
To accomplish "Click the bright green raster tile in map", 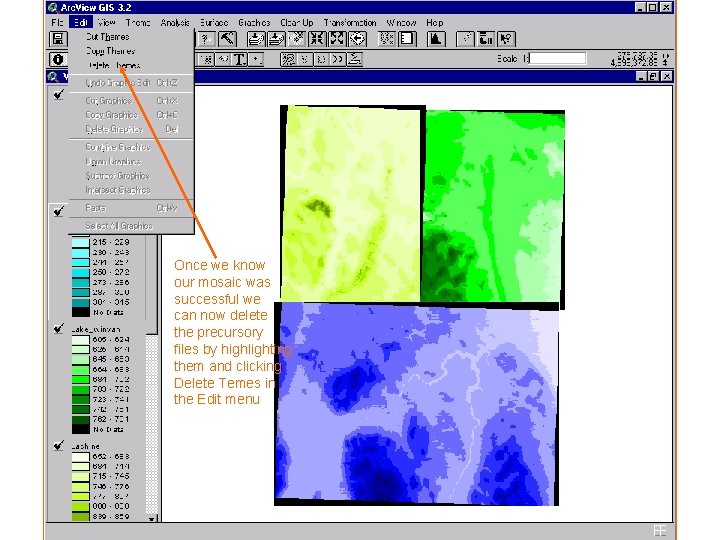I will [494, 207].
